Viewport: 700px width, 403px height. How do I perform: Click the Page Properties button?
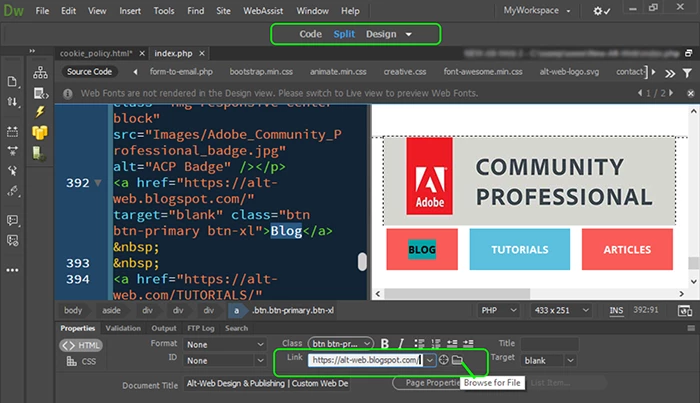click(426, 382)
